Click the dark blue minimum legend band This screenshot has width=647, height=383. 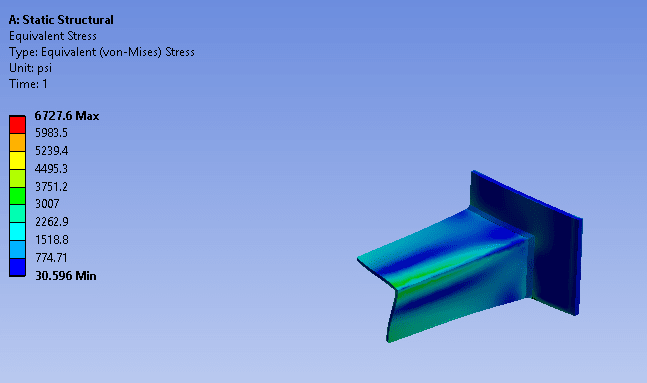coord(17,267)
